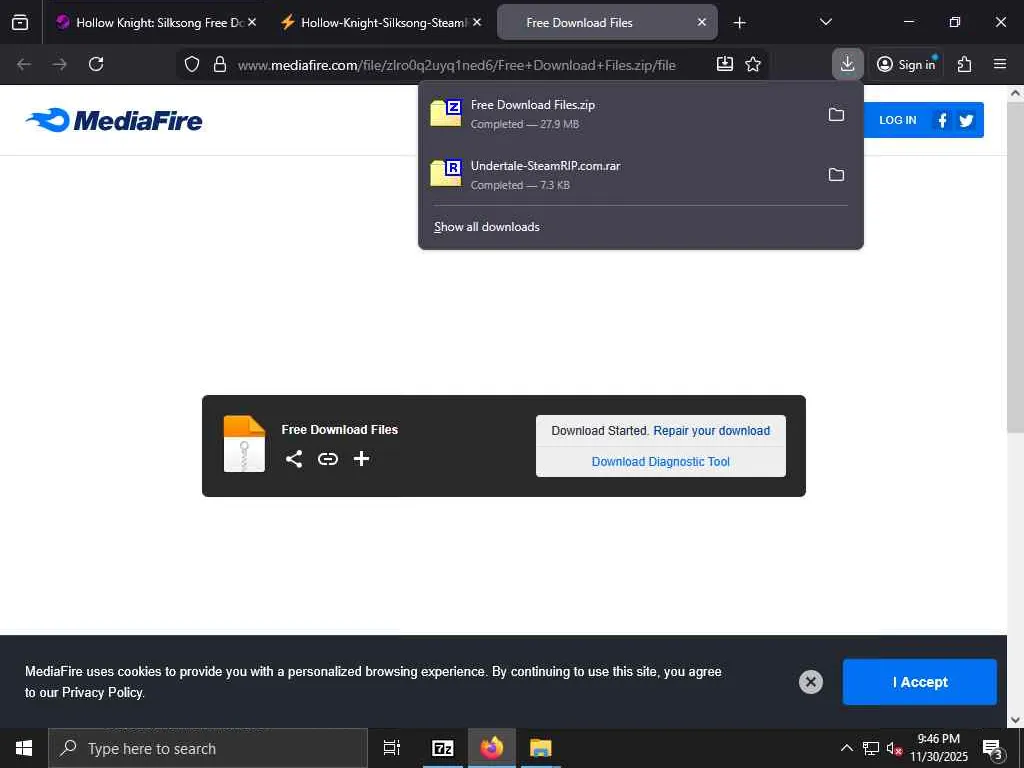
Task: Click the Sign in button
Action: click(907, 64)
